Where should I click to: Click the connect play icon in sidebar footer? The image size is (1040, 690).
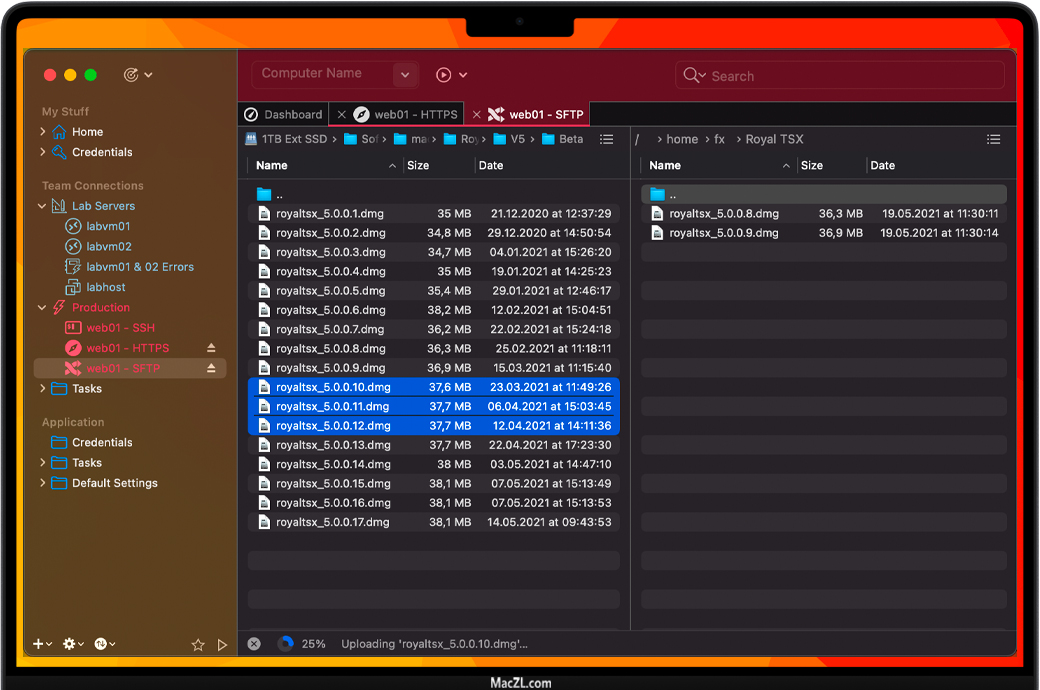[x=223, y=645]
